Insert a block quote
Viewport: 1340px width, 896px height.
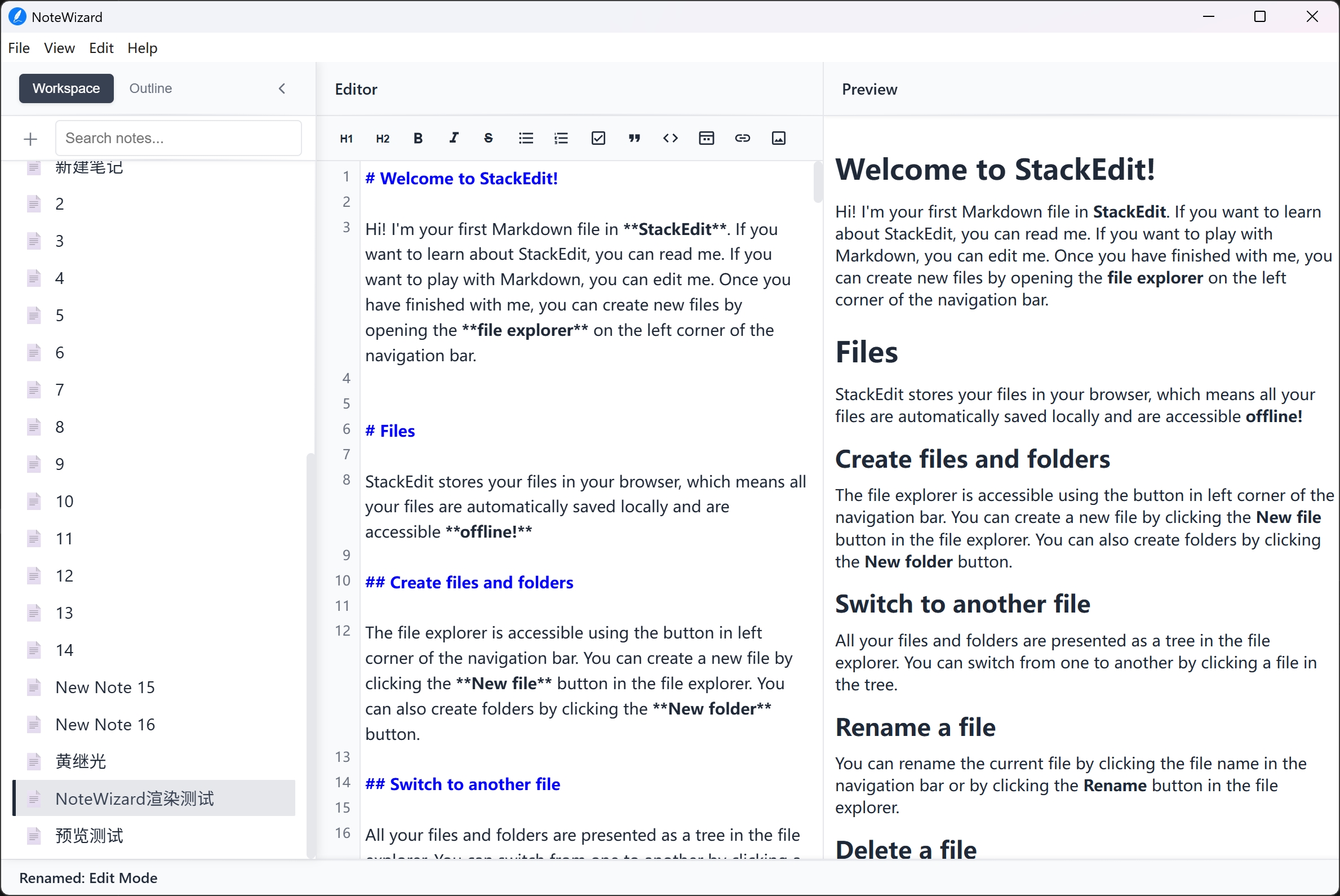tap(634, 138)
